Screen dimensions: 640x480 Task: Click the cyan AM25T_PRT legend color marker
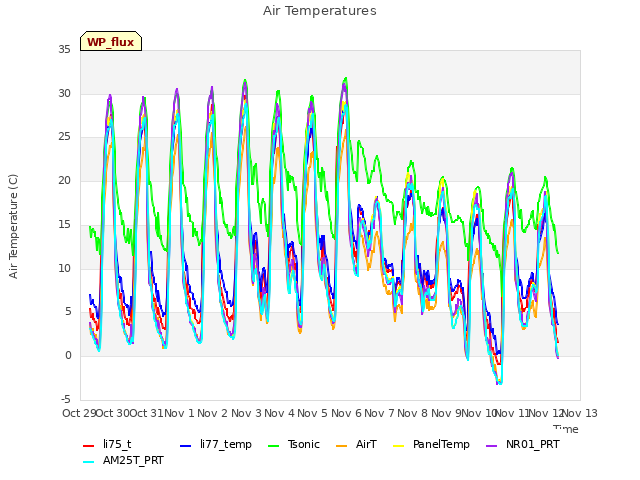89,461
